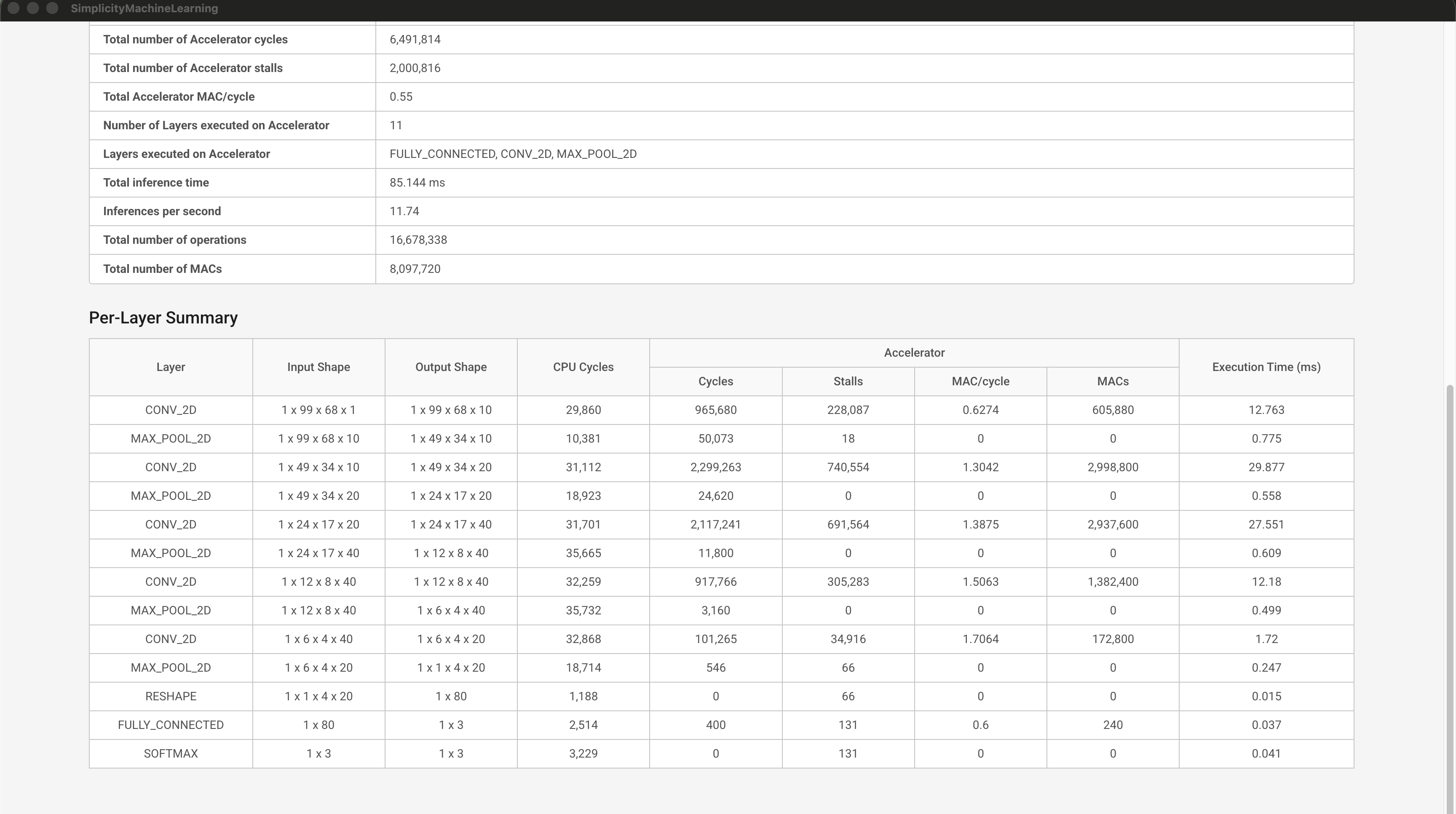Click CPU cycles value 10,381
This screenshot has width=1456, height=814.
tap(583, 439)
